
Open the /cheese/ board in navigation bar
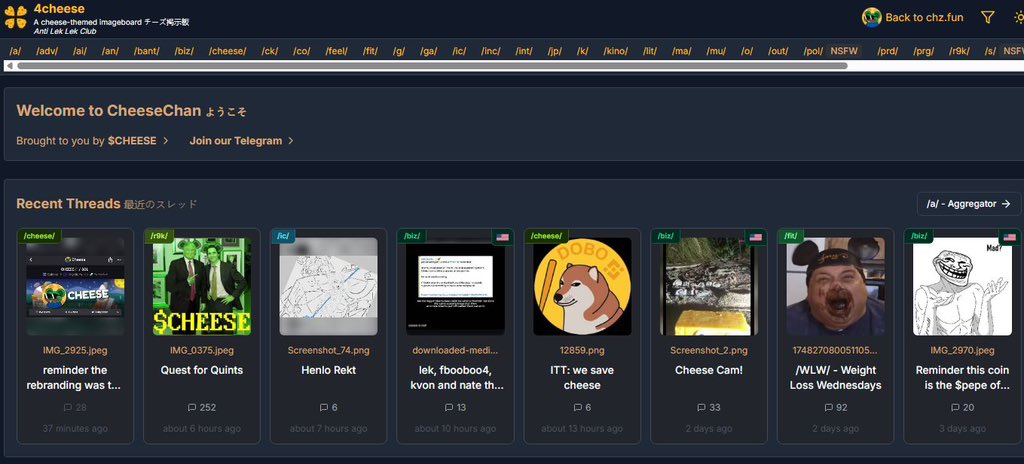[227, 51]
